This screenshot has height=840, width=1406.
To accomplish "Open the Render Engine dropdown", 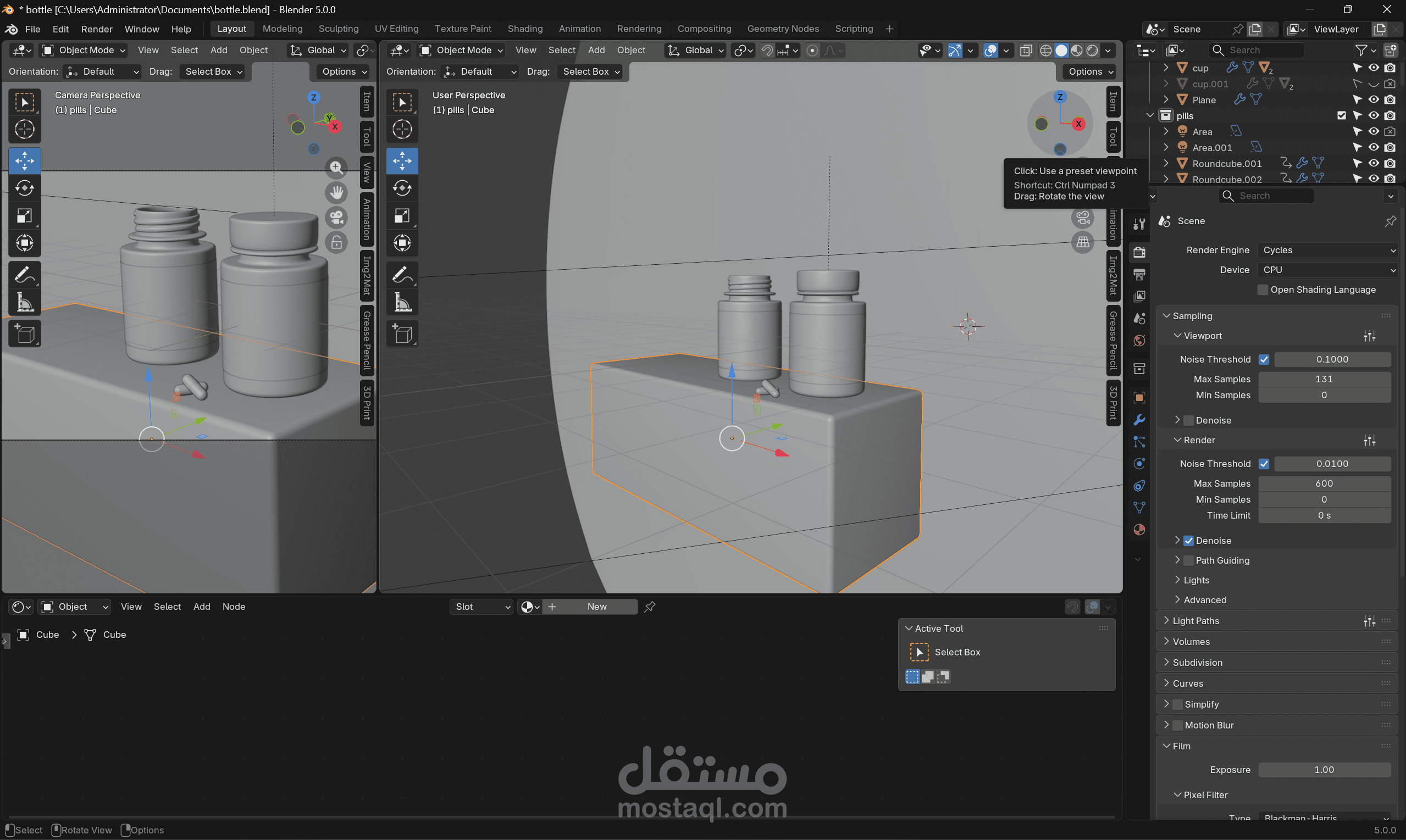I will point(1327,250).
